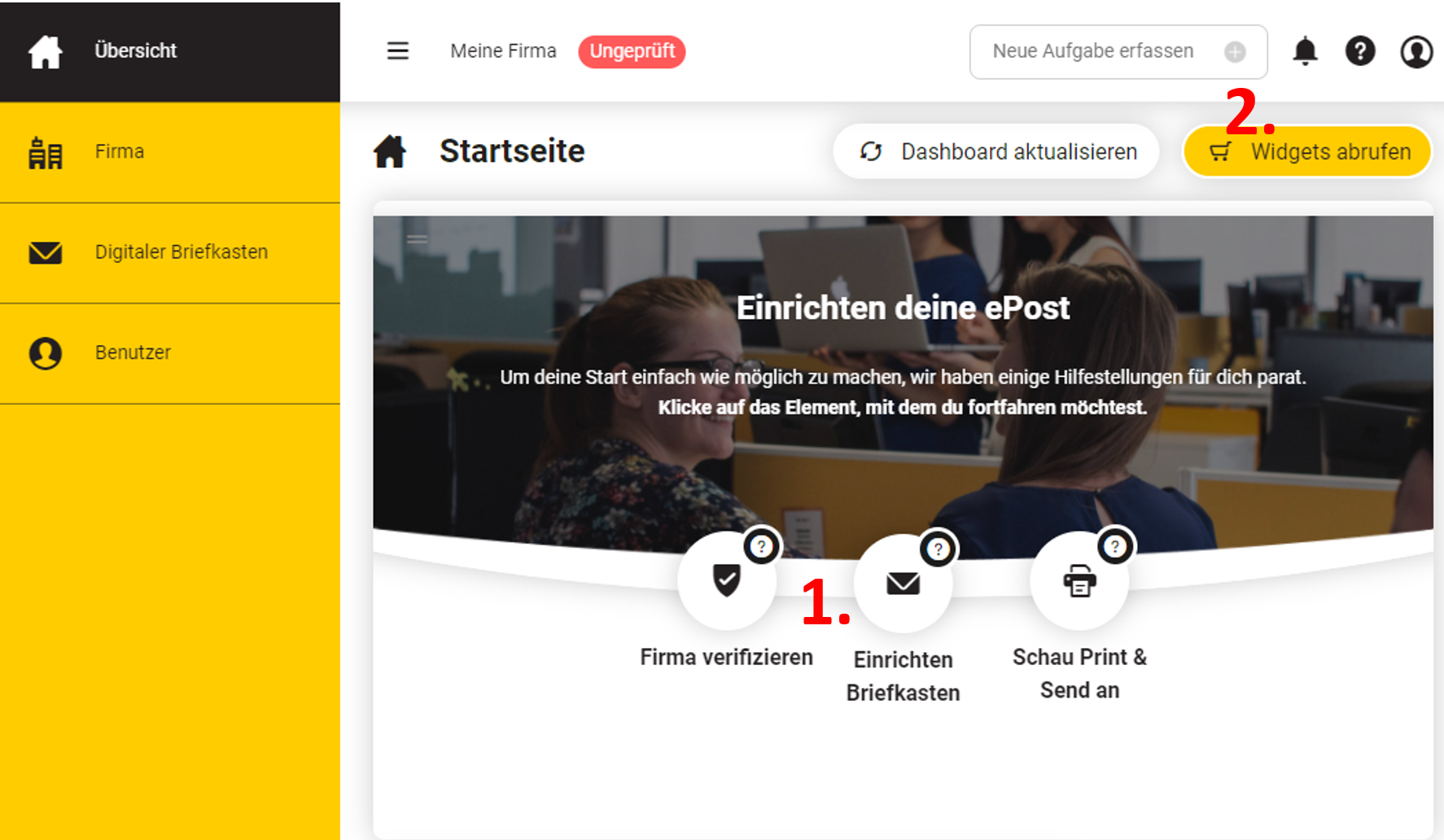Click the 'Klicke auf das Element' instruction text
Image resolution: width=1444 pixels, height=840 pixels.
point(903,407)
